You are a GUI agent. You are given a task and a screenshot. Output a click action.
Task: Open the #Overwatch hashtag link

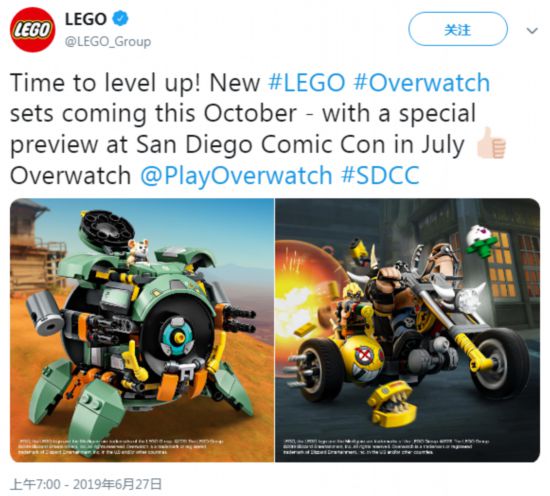[422, 83]
